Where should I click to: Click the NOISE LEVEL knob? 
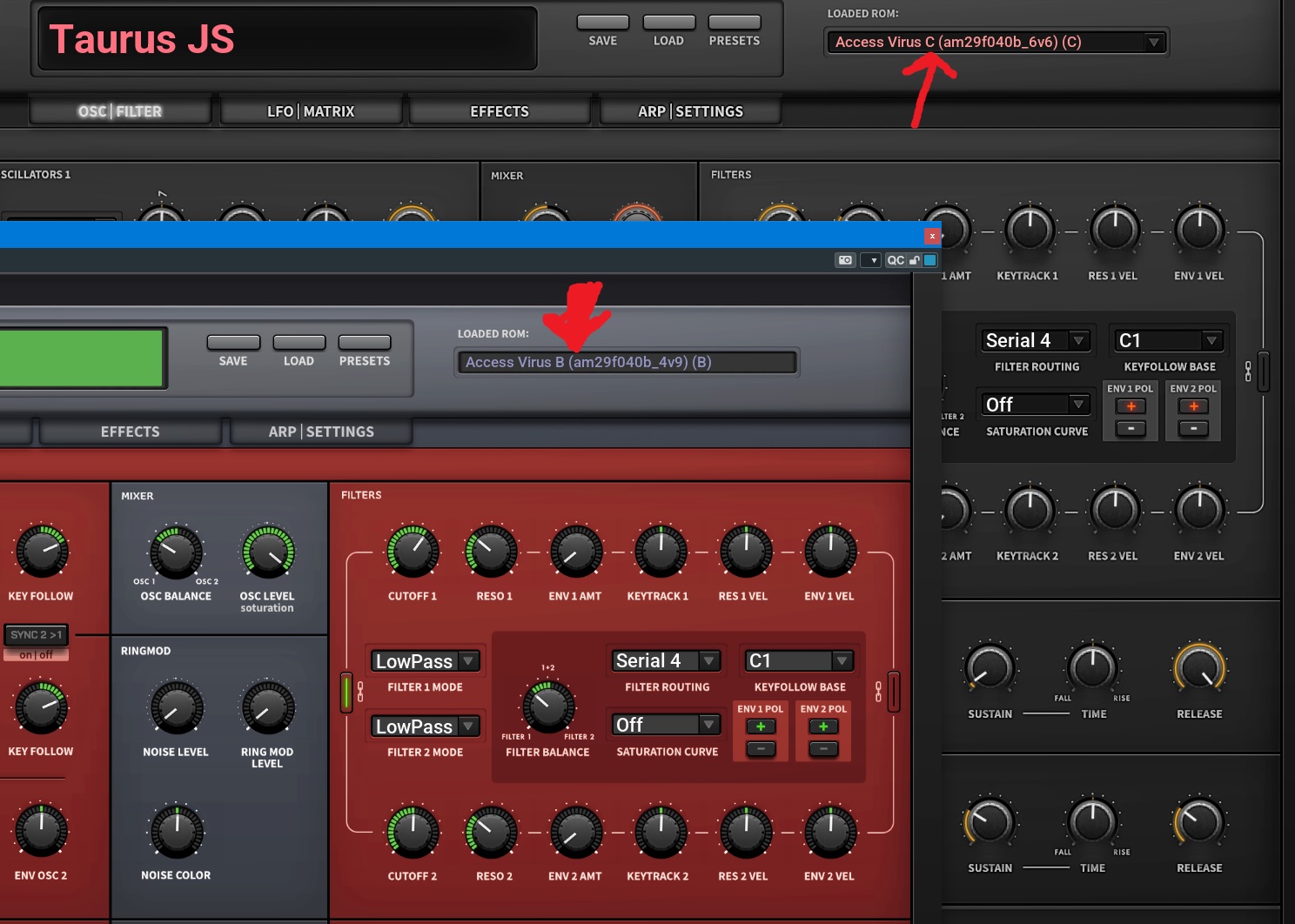coord(177,707)
